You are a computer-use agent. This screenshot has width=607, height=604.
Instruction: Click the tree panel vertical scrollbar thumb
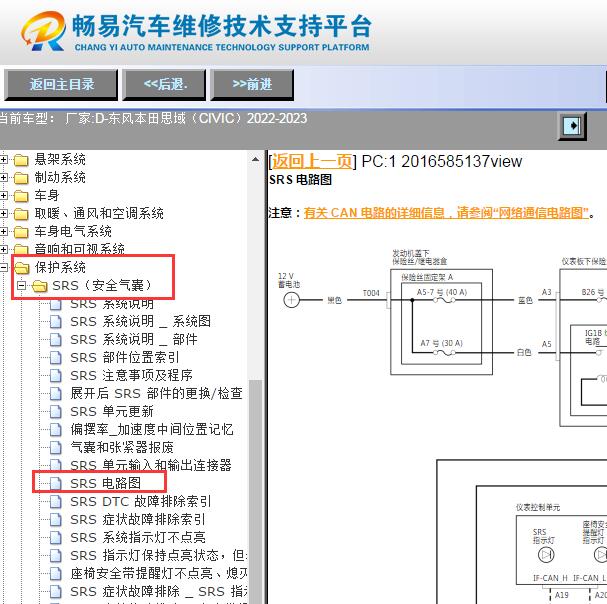click(255, 492)
